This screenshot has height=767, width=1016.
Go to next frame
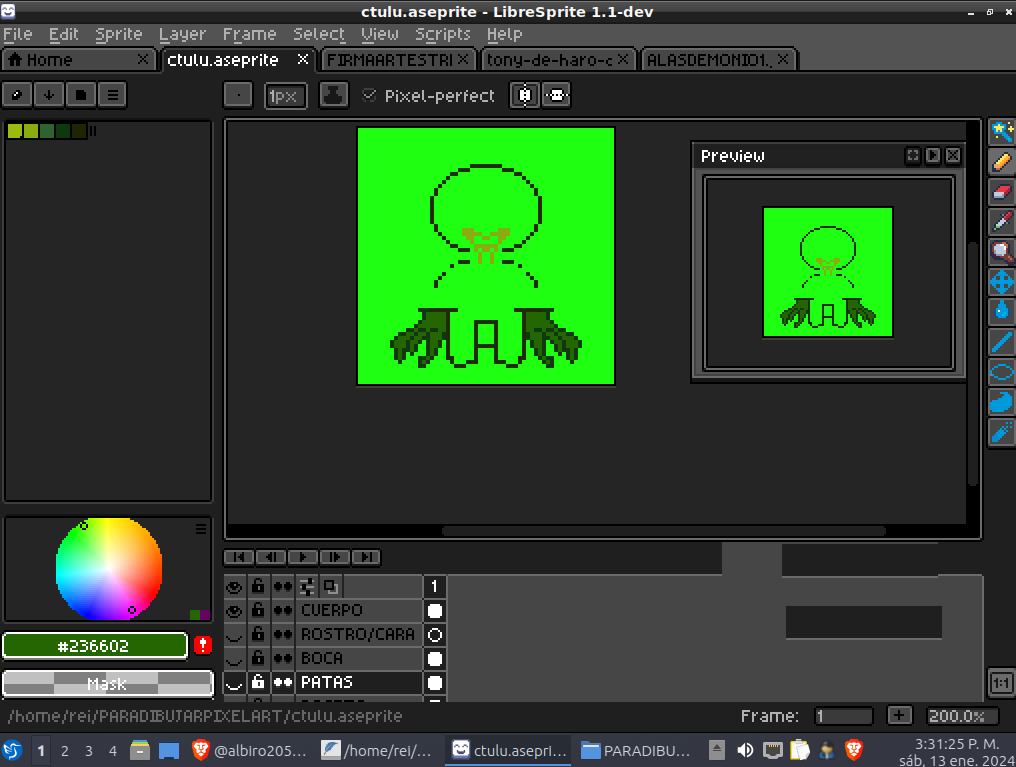pos(334,557)
